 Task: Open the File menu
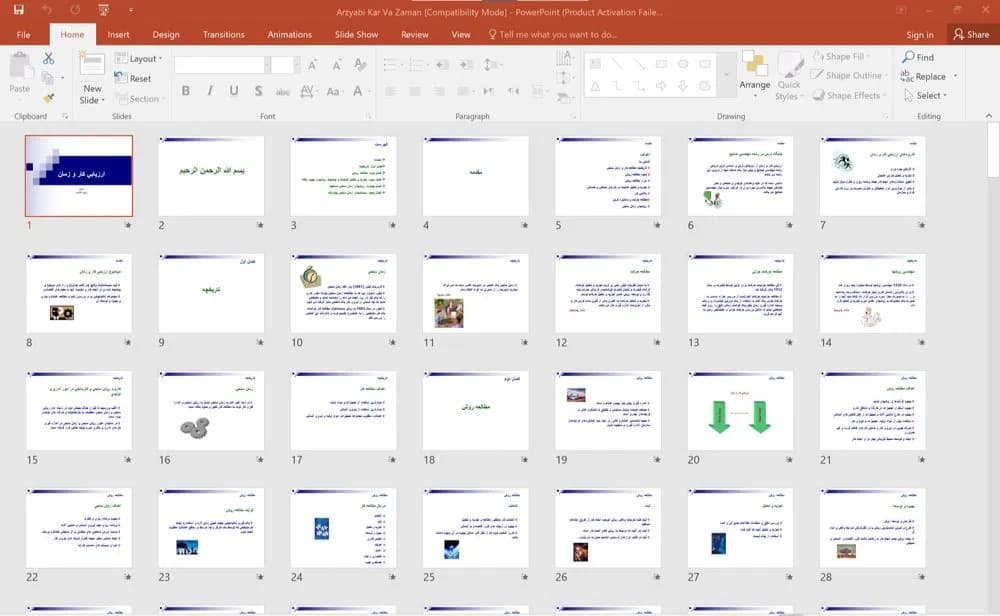coord(24,34)
